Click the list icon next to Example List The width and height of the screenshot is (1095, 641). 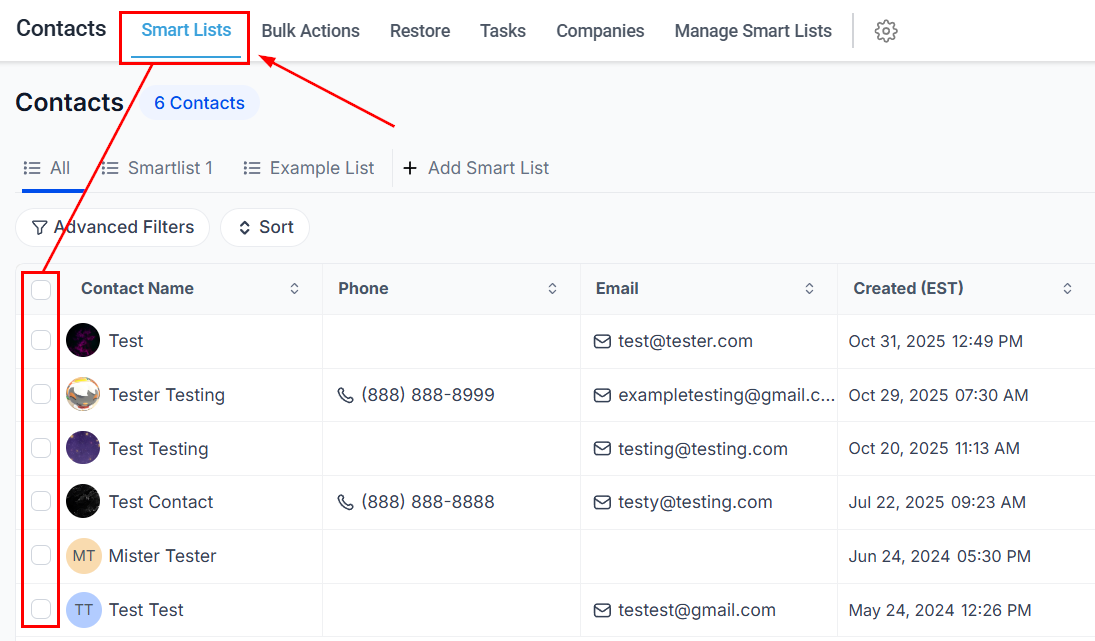tap(251, 168)
